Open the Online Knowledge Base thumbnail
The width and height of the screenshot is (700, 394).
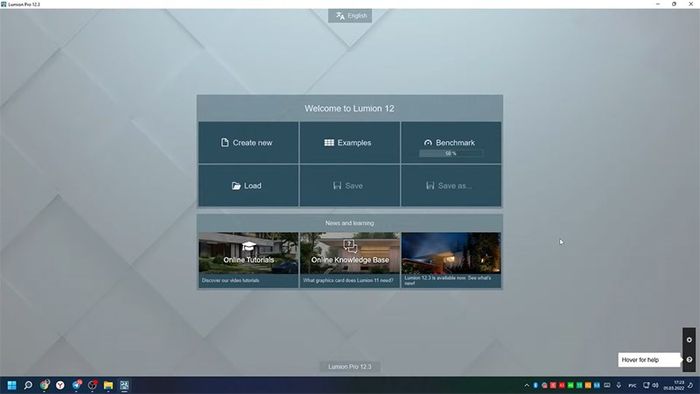click(350, 253)
